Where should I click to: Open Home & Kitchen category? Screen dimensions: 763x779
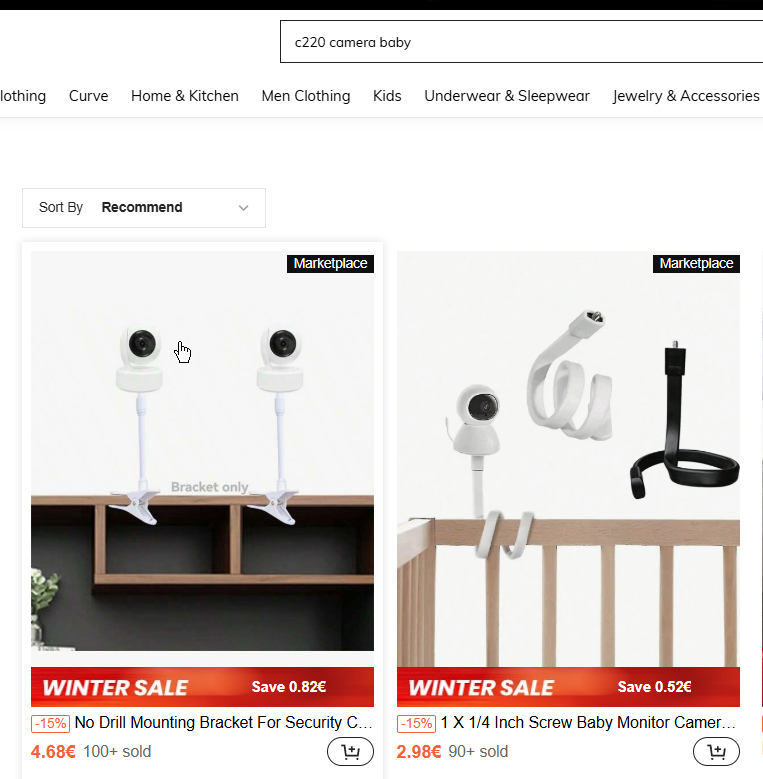[185, 96]
